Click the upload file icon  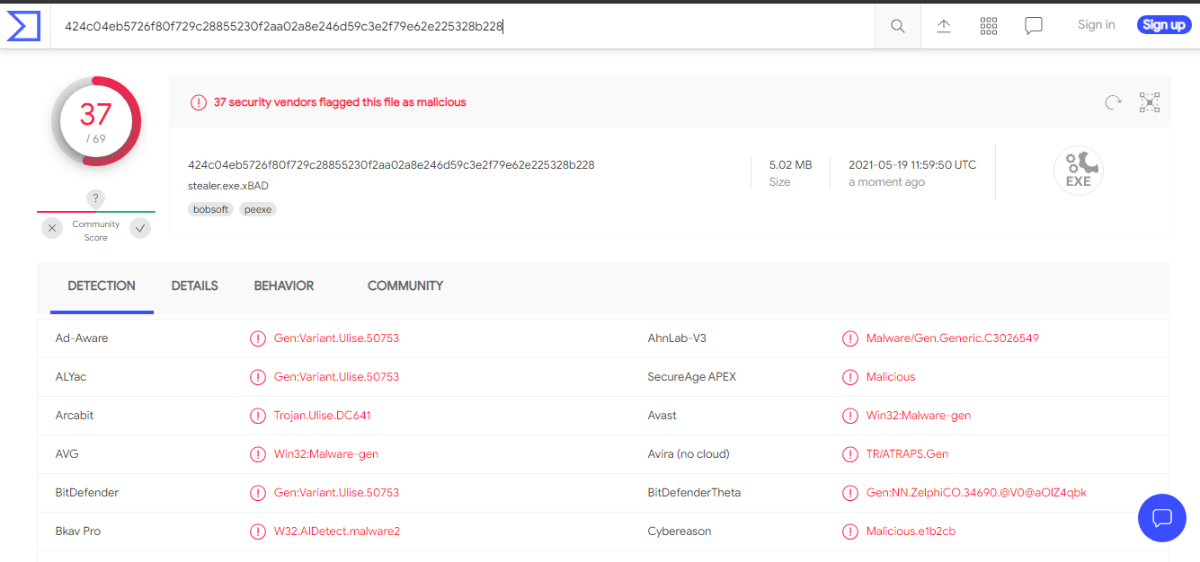(943, 26)
